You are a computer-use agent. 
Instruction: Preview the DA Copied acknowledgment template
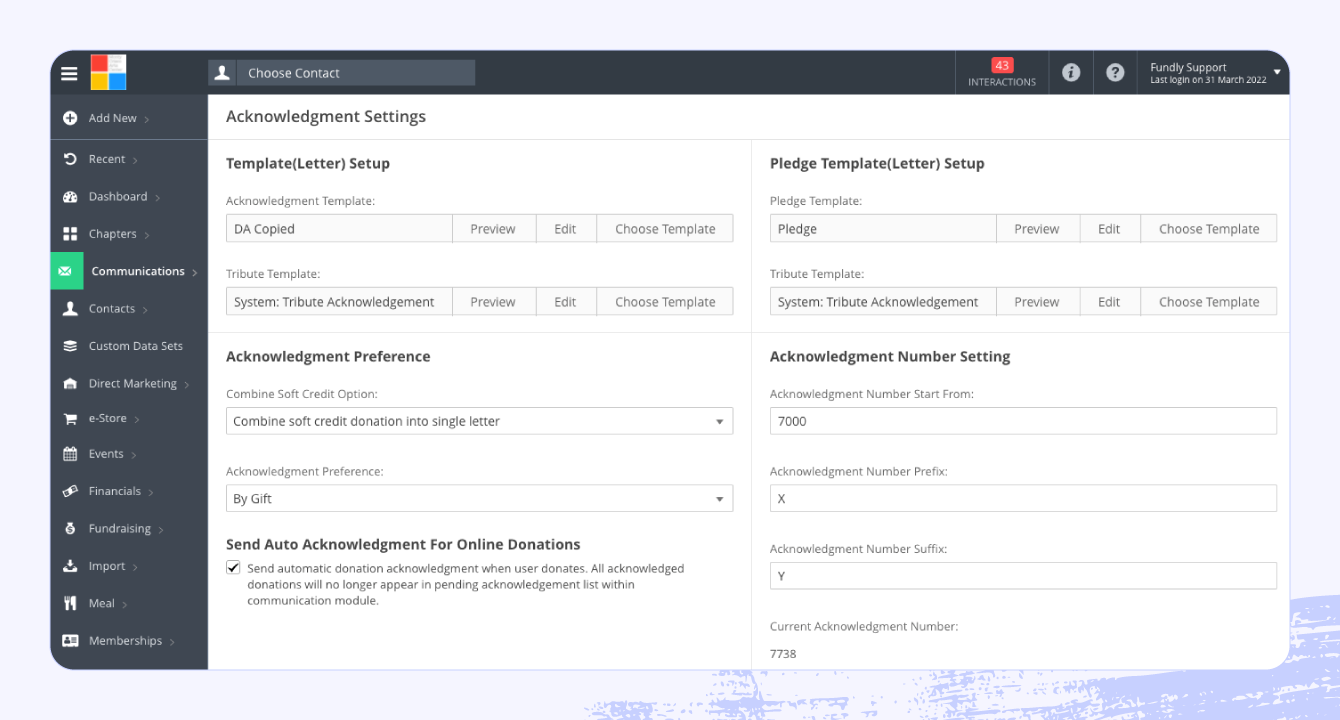pos(493,229)
